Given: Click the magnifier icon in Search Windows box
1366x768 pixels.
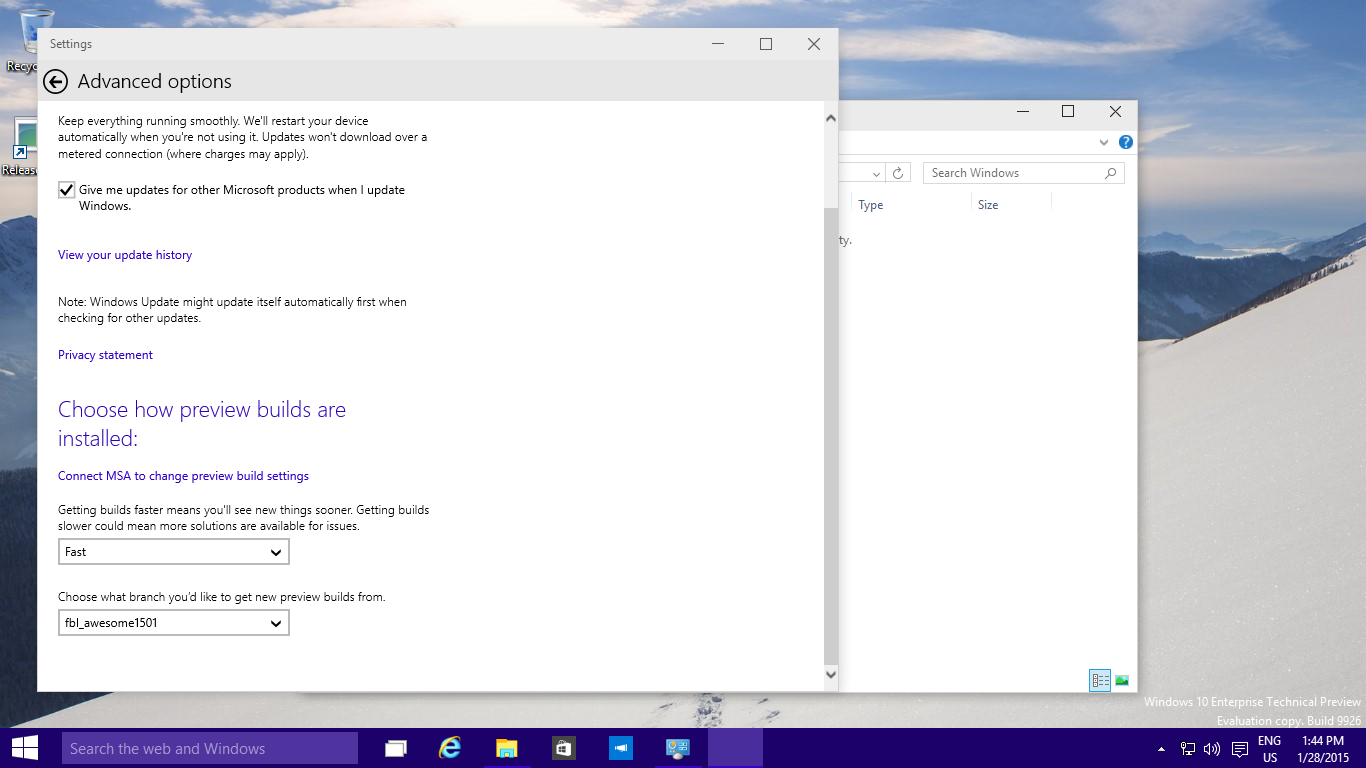Looking at the screenshot, I should [x=1110, y=173].
